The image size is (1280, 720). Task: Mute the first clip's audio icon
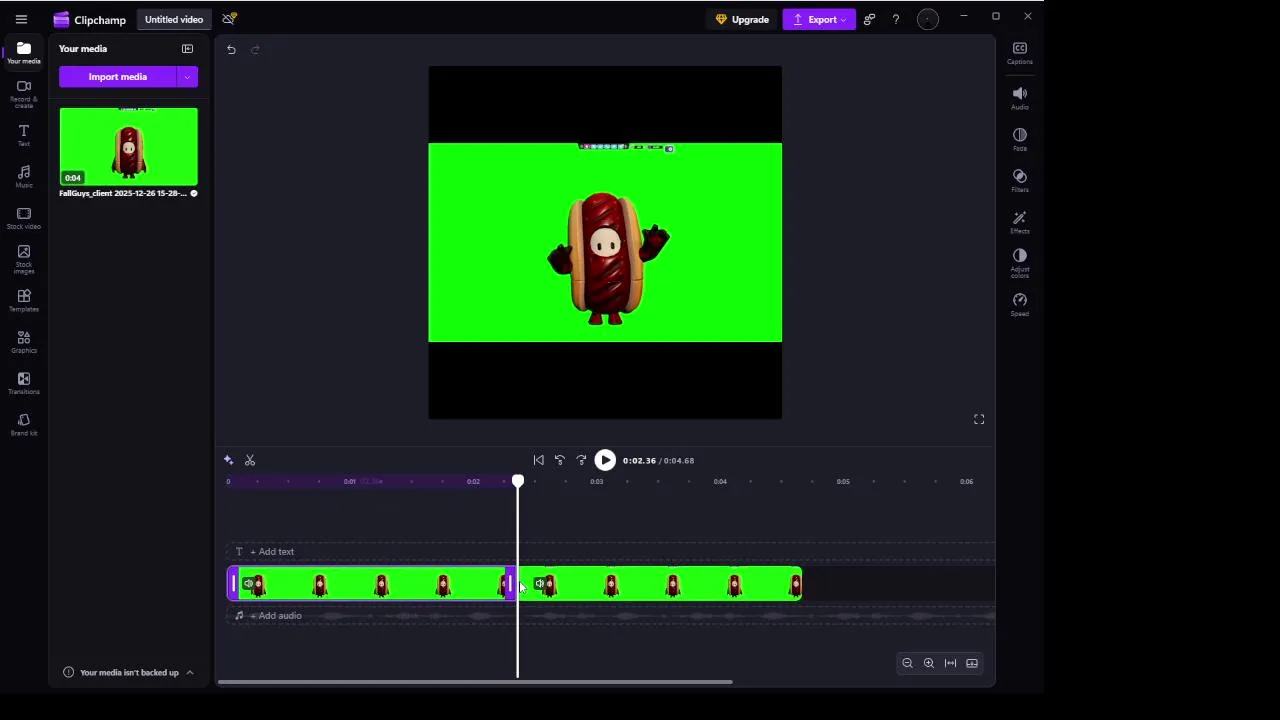click(x=248, y=584)
